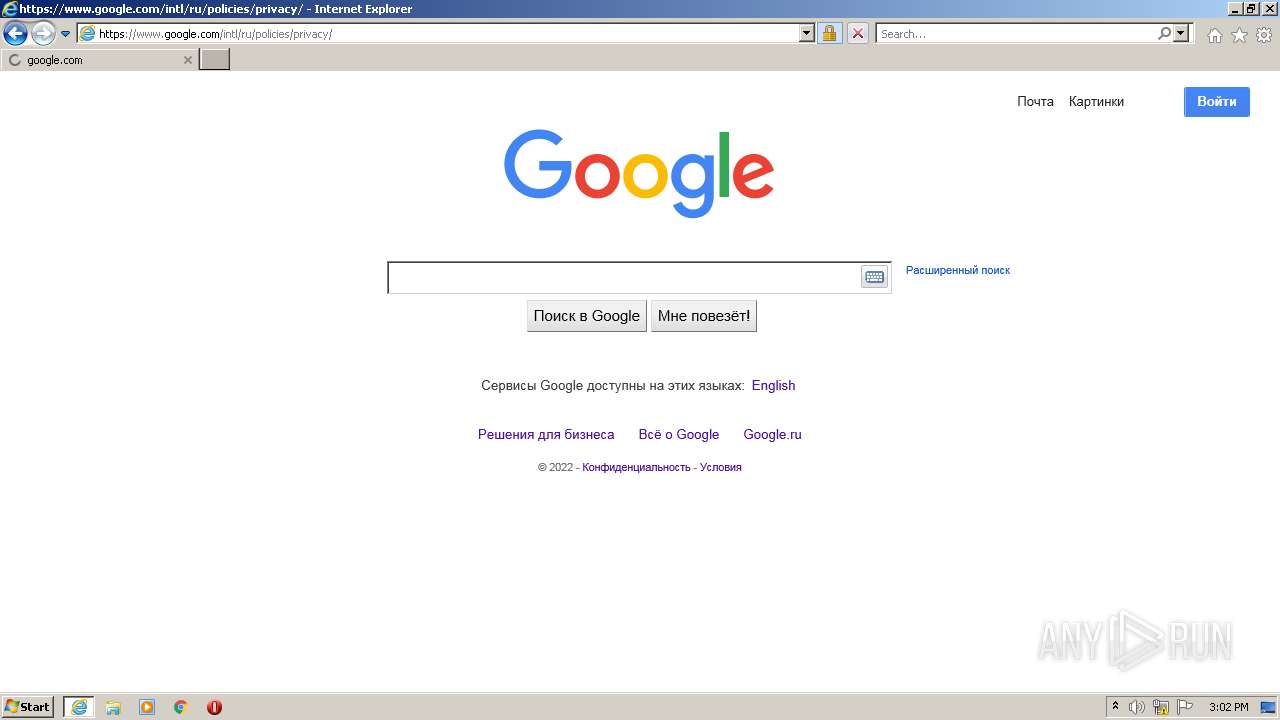Minimize the Internet Explorer window

click(x=1235, y=9)
